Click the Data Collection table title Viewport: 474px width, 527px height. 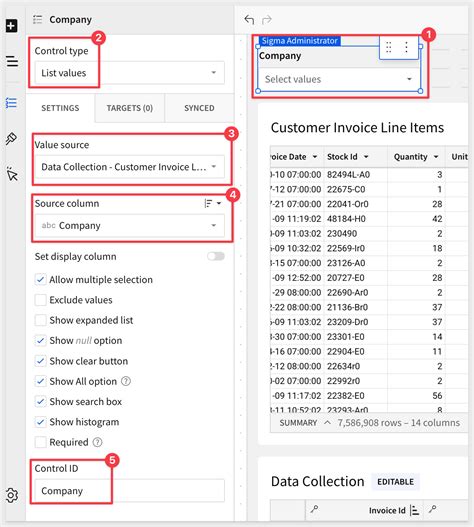click(318, 482)
